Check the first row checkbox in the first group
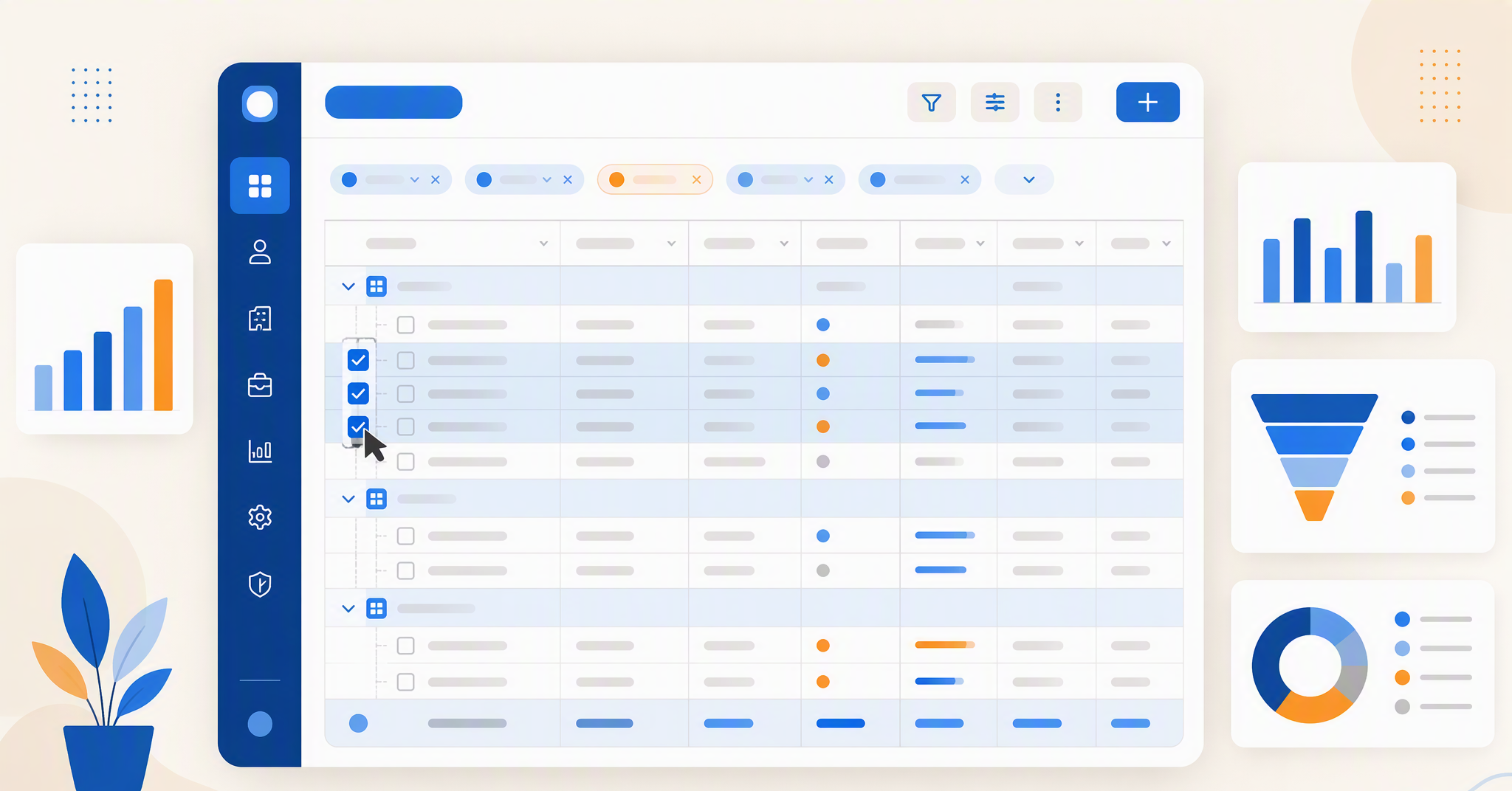This screenshot has width=1512, height=791. (x=405, y=325)
